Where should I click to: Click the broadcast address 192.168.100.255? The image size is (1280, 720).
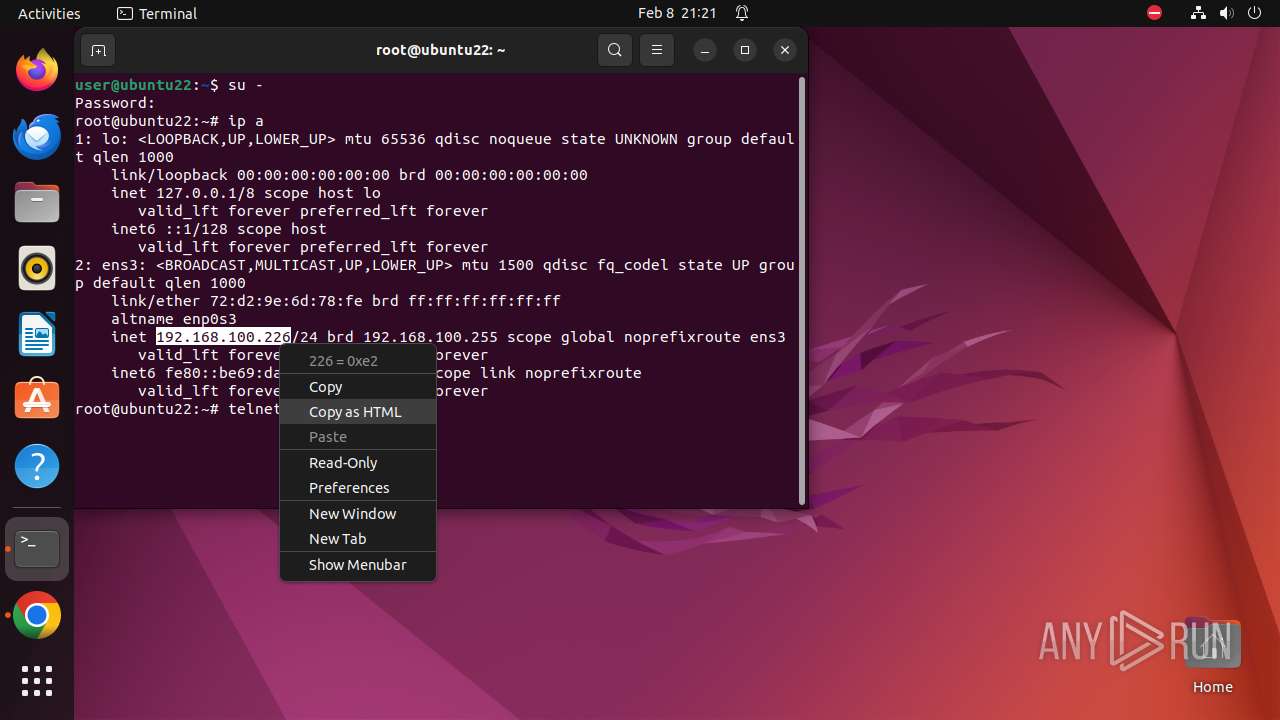(430, 337)
